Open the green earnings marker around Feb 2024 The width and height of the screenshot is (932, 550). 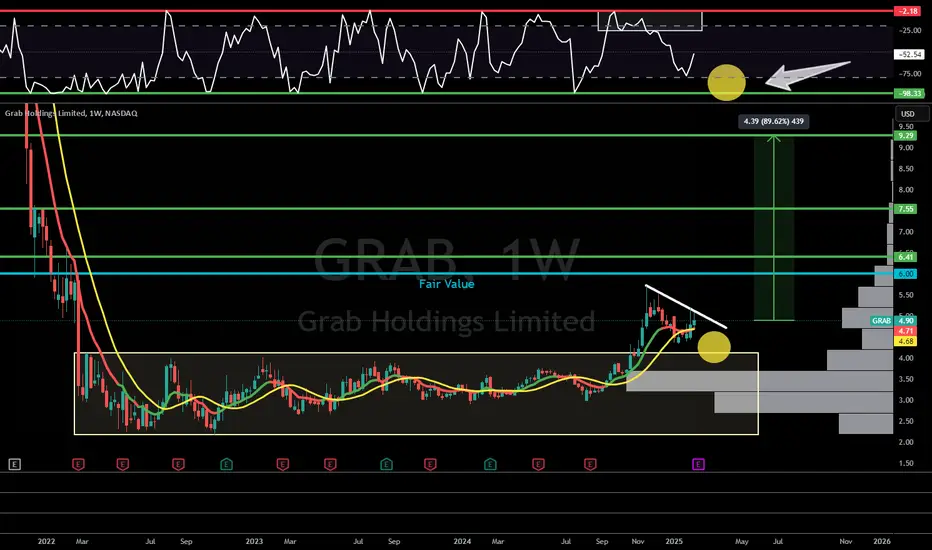tap(490, 464)
